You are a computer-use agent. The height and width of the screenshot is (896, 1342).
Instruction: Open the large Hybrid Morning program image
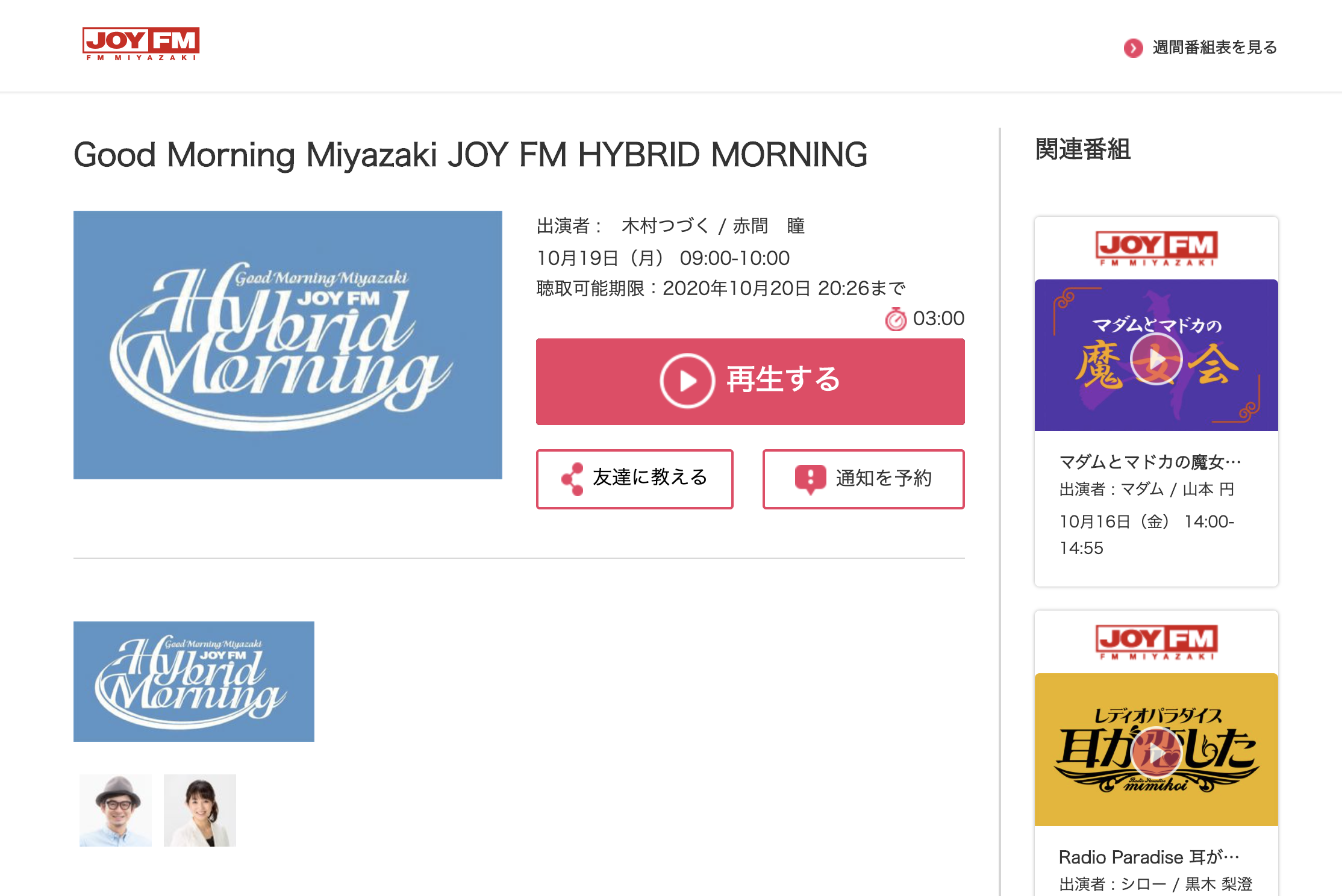coord(288,344)
